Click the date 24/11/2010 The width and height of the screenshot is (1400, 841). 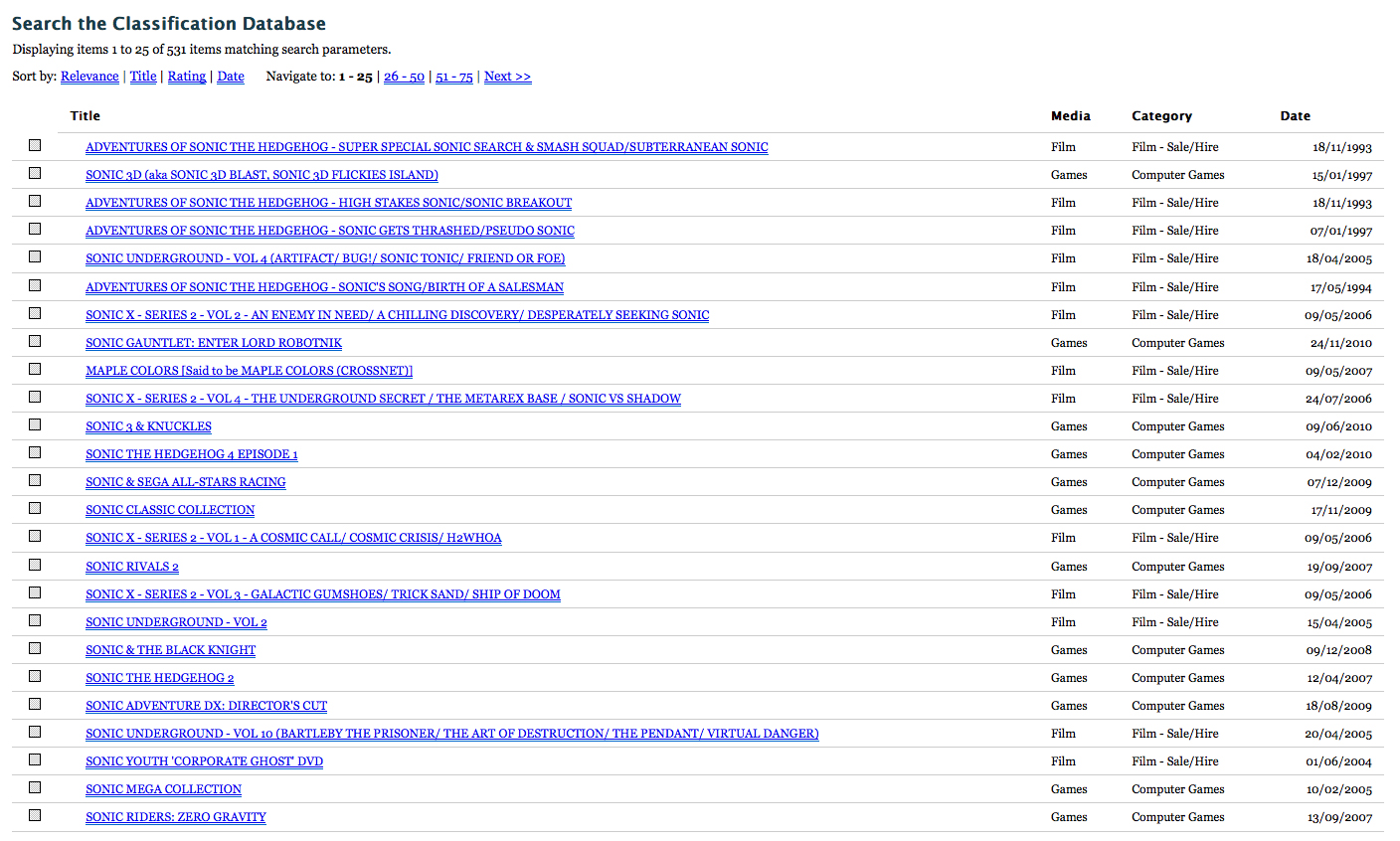pyautogui.click(x=1341, y=343)
